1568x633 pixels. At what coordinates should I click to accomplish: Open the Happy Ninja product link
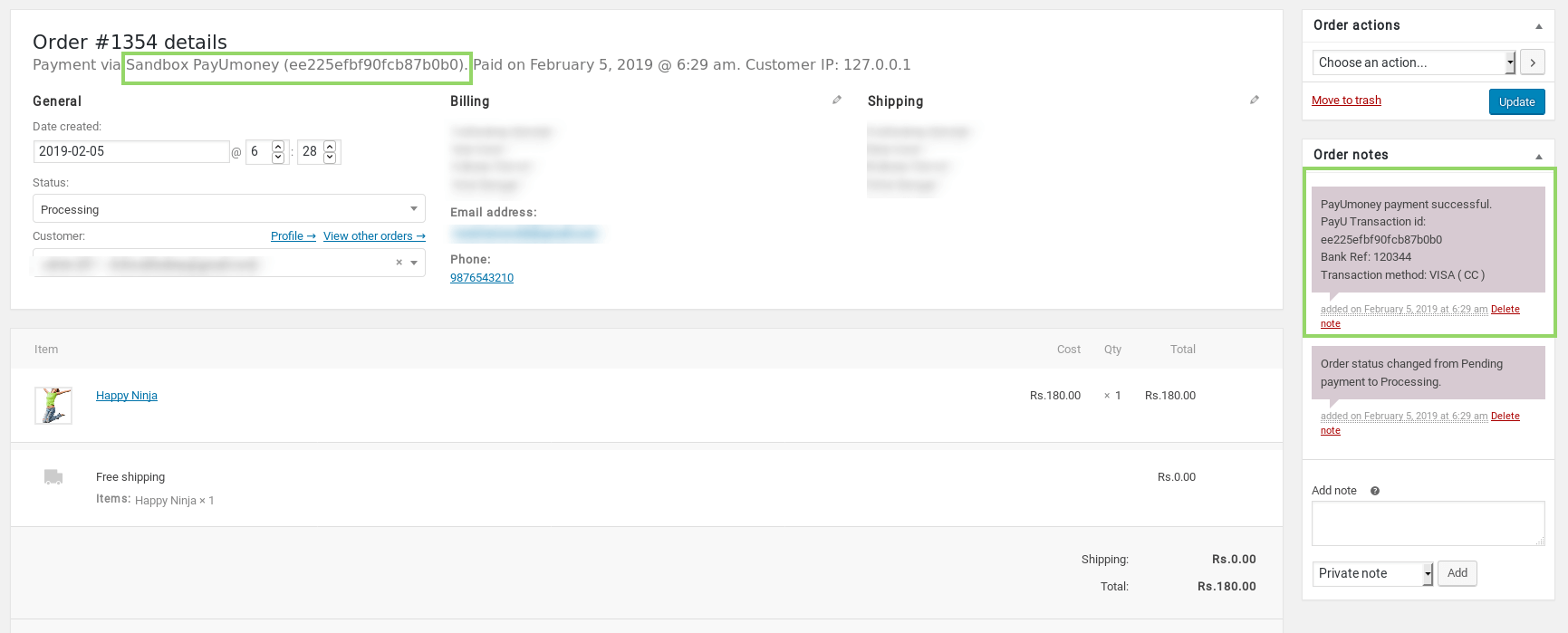pyautogui.click(x=127, y=396)
